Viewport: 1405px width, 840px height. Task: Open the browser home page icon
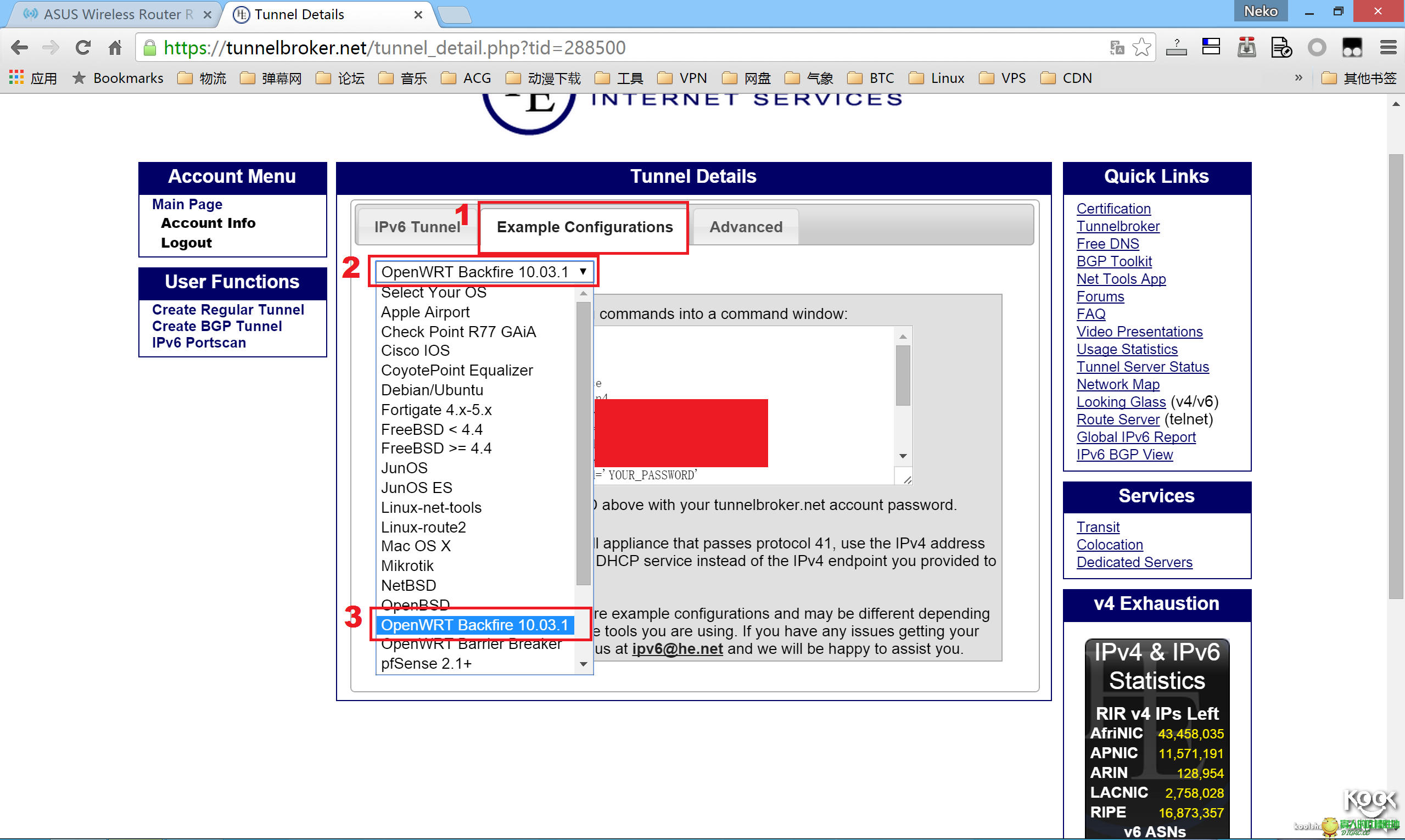tap(115, 48)
